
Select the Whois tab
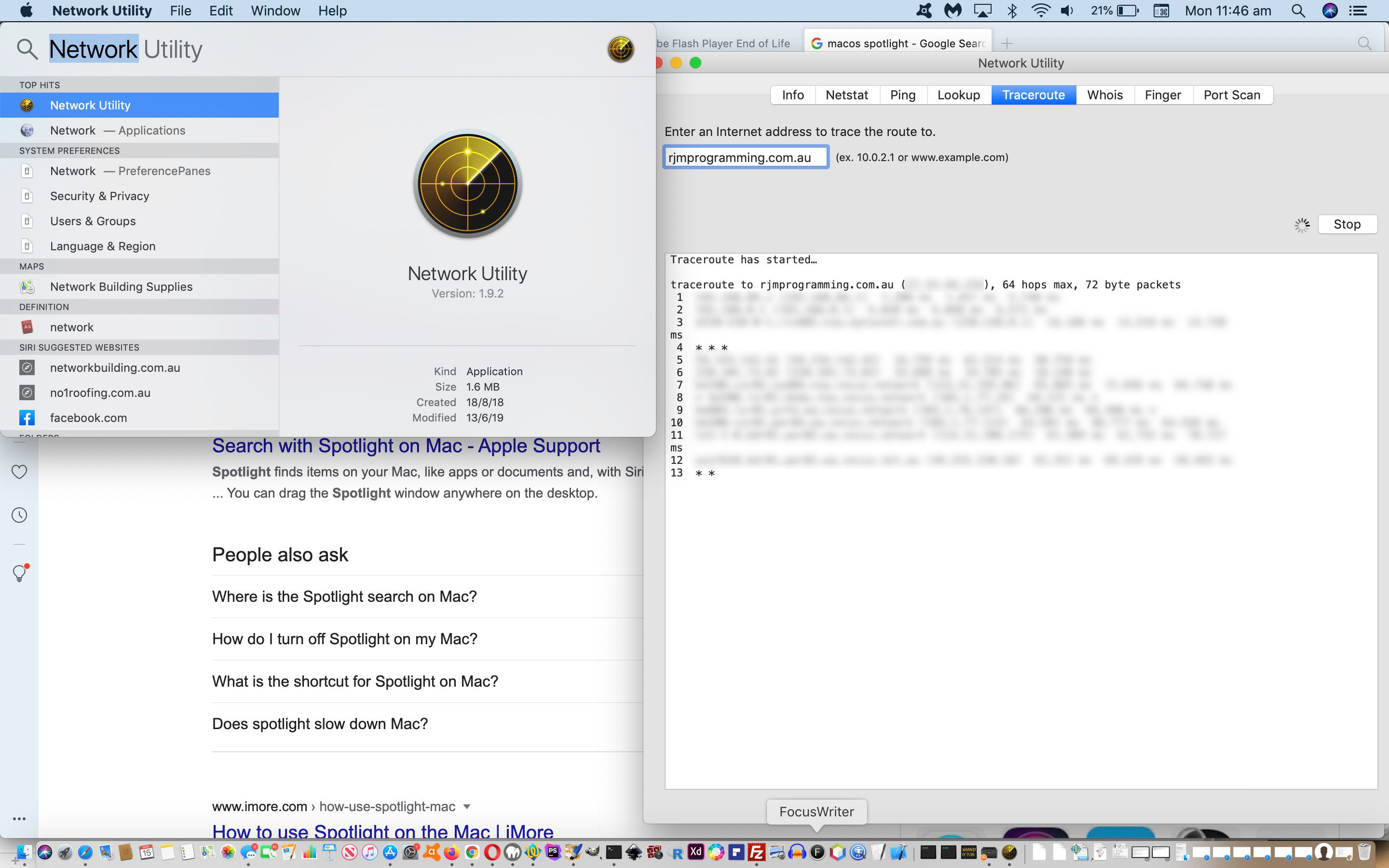click(1105, 95)
